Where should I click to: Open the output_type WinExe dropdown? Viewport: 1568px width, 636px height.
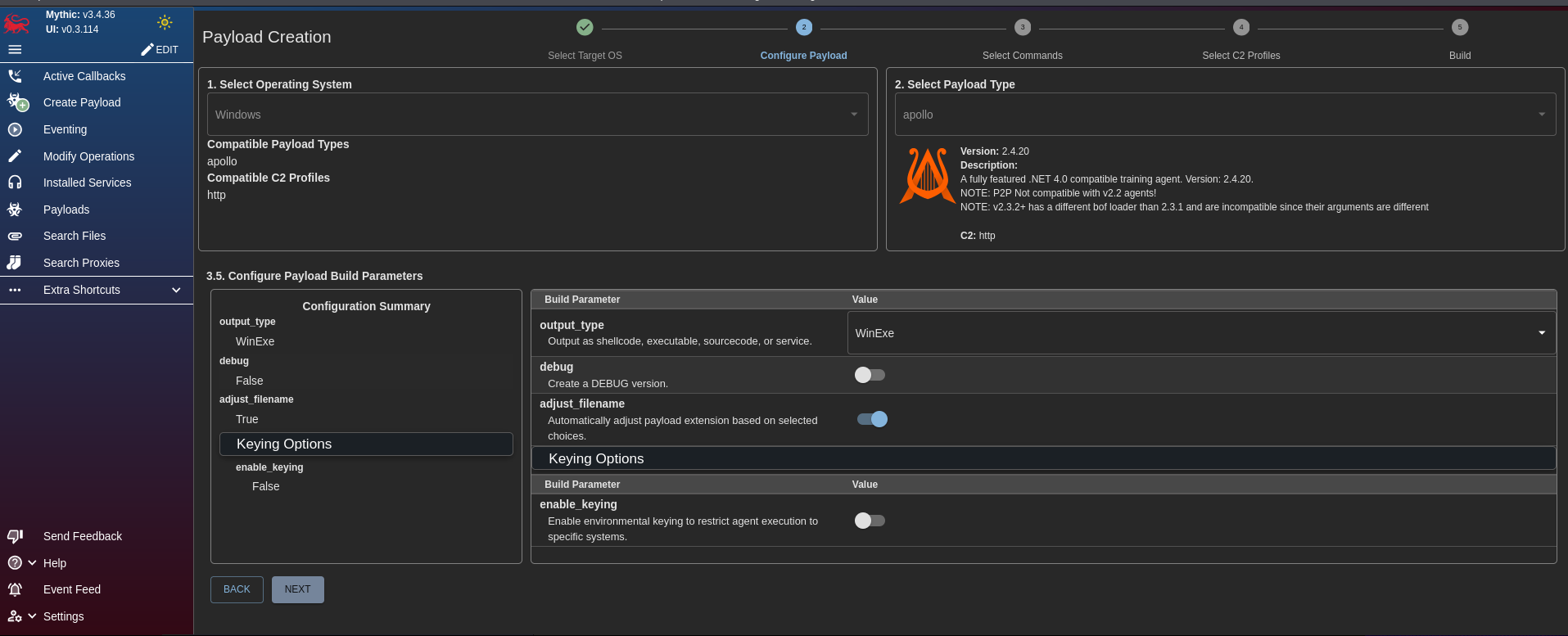[1201, 333]
